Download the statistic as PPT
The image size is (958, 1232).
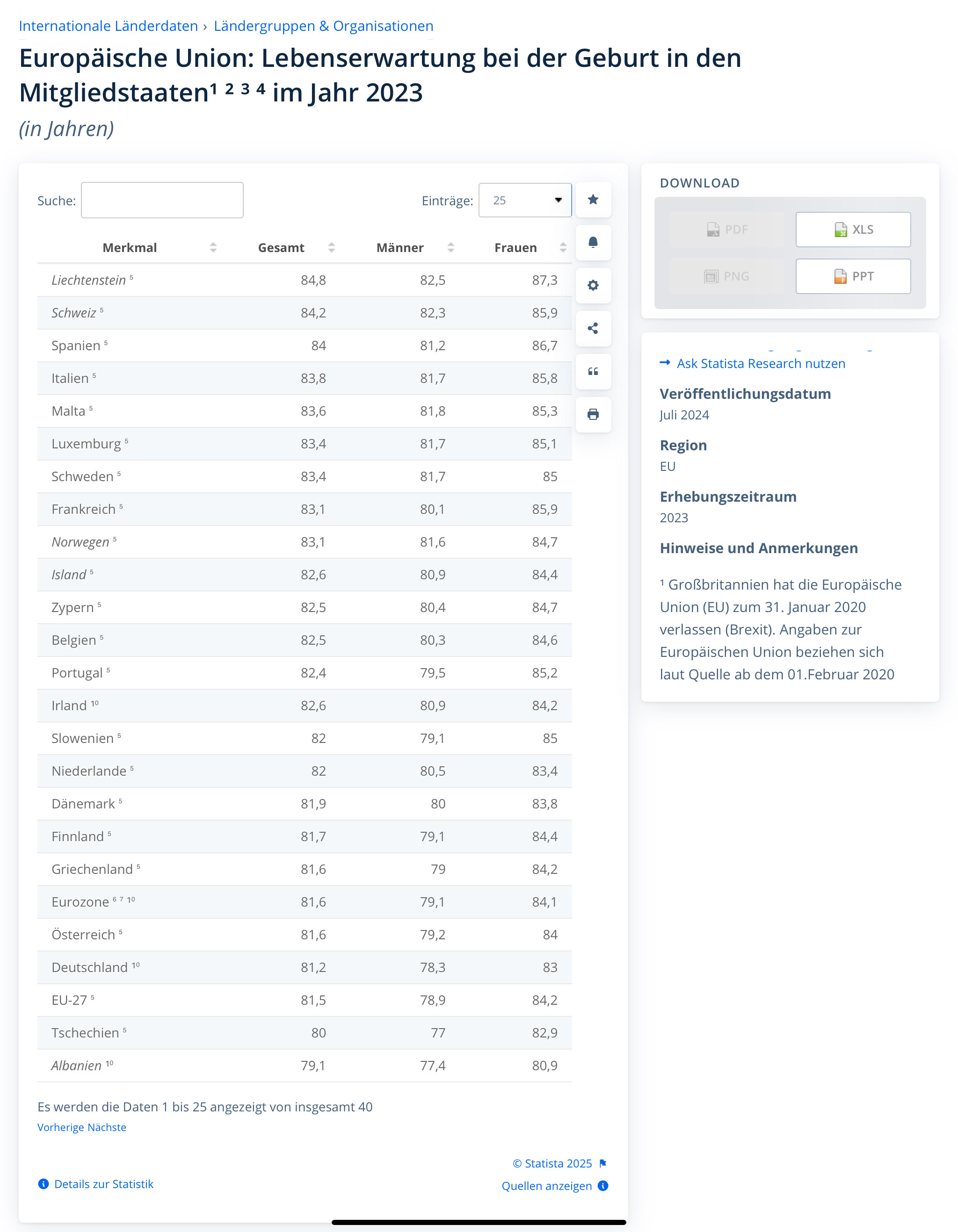tap(852, 276)
